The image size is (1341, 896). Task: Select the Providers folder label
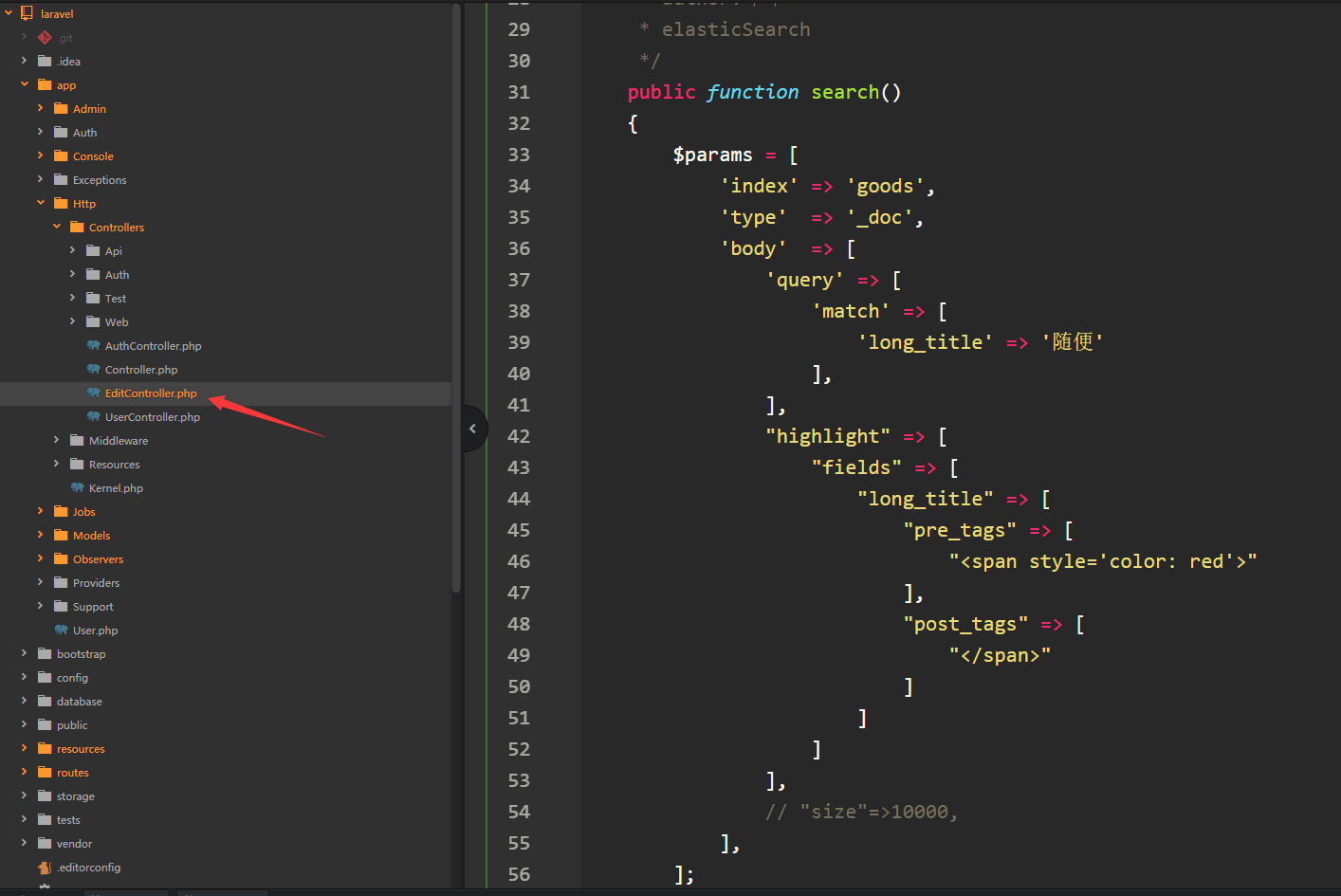click(x=96, y=583)
